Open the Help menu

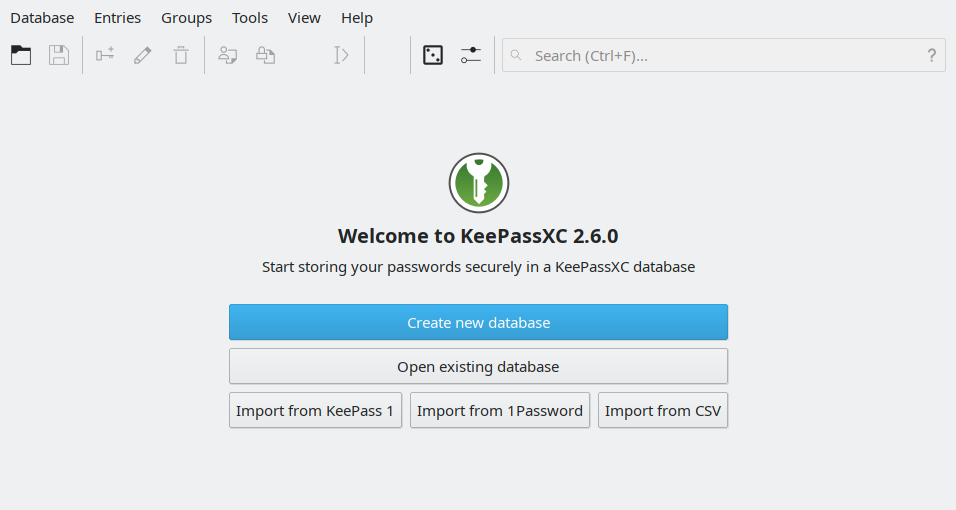[x=357, y=18]
